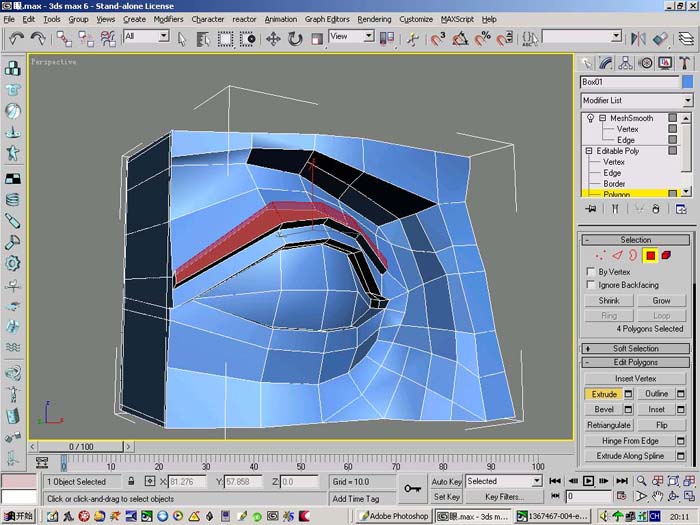Open the View reference coordinate dropdown

tap(351, 36)
